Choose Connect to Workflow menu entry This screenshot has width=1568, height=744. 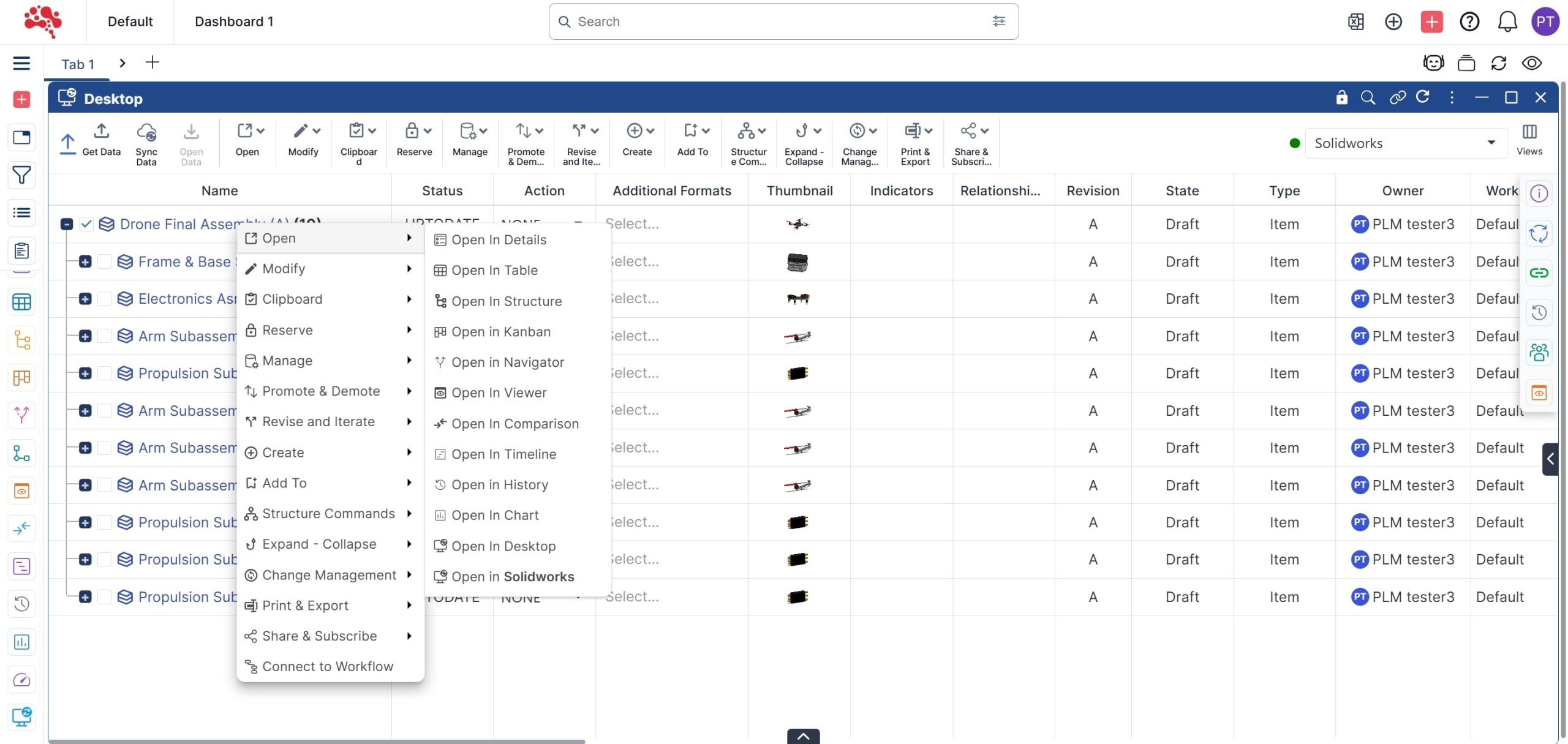tap(327, 666)
